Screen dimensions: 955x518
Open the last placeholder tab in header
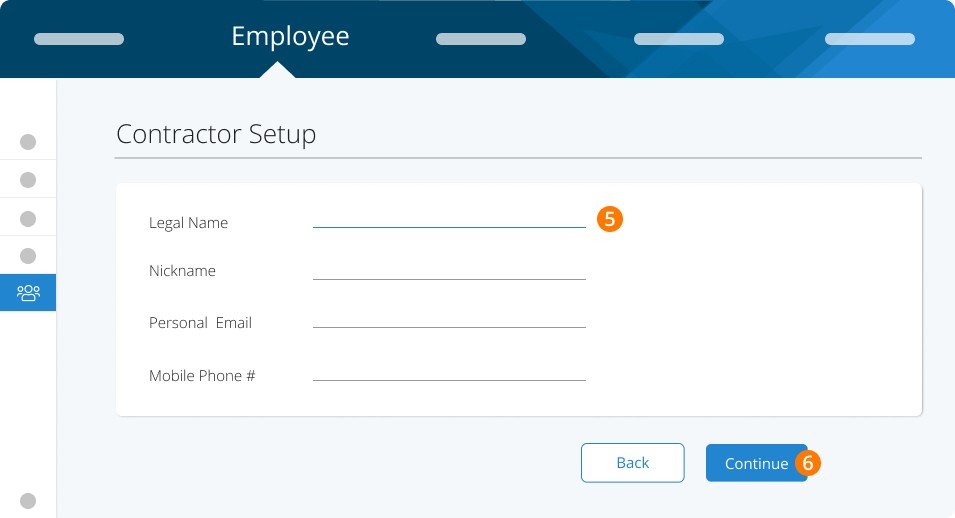(870, 39)
